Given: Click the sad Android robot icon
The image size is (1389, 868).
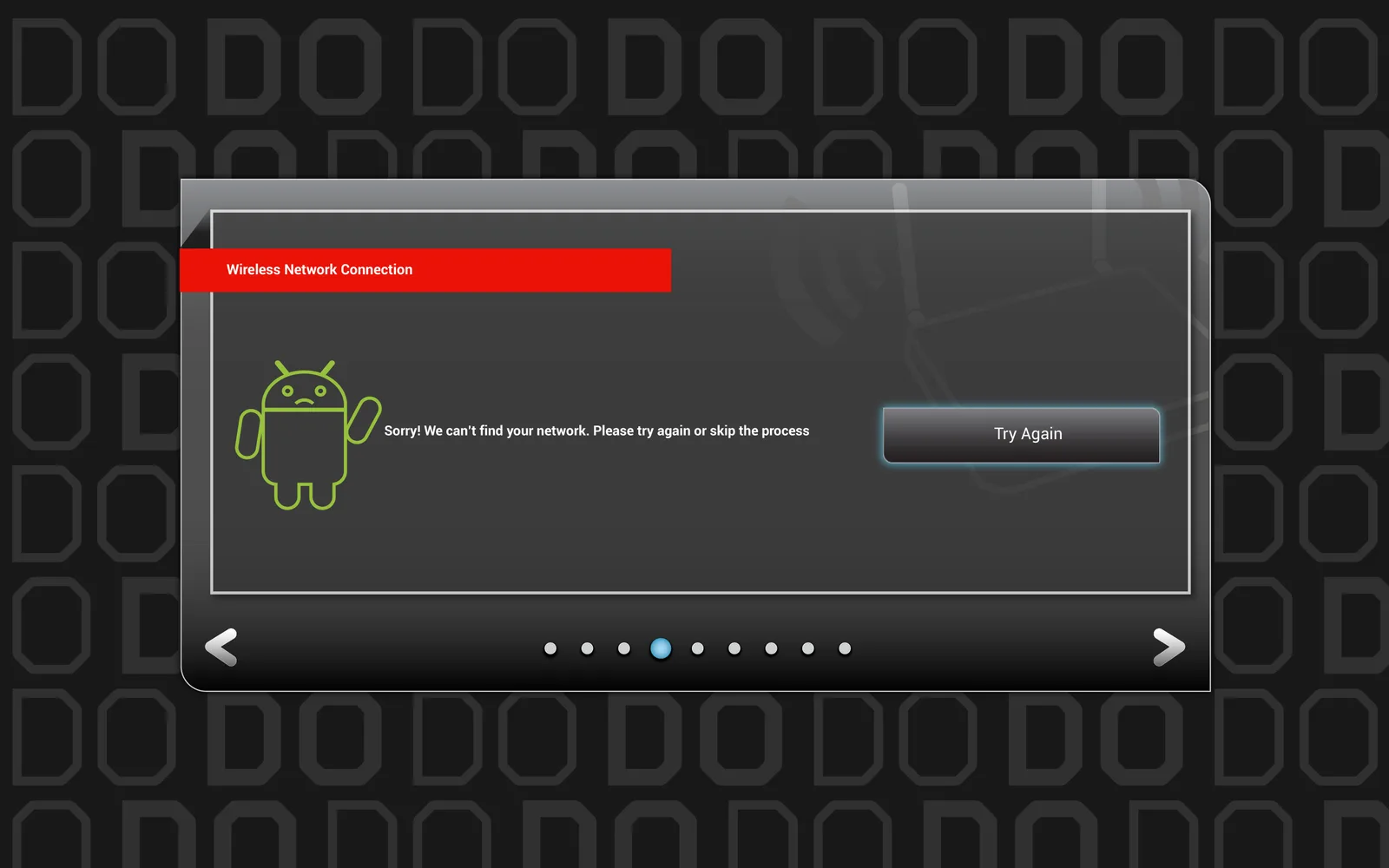Looking at the screenshot, I should coord(308,435).
